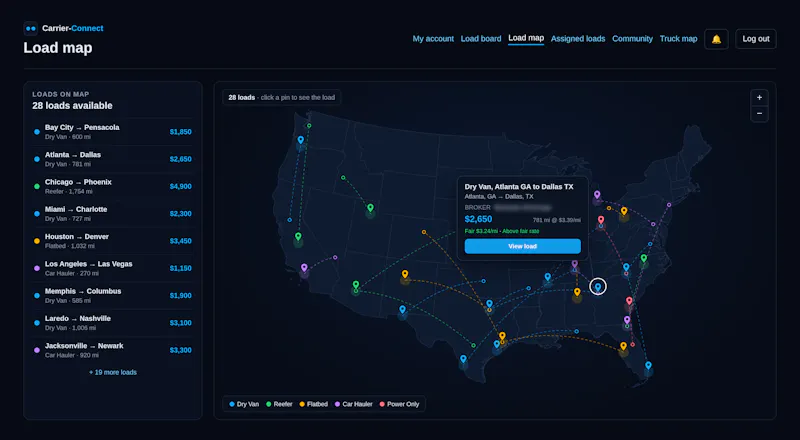Click the popup title Dry Van, Atlanta GA to Dallas TX
The height and width of the screenshot is (440, 800).
pyautogui.click(x=519, y=187)
